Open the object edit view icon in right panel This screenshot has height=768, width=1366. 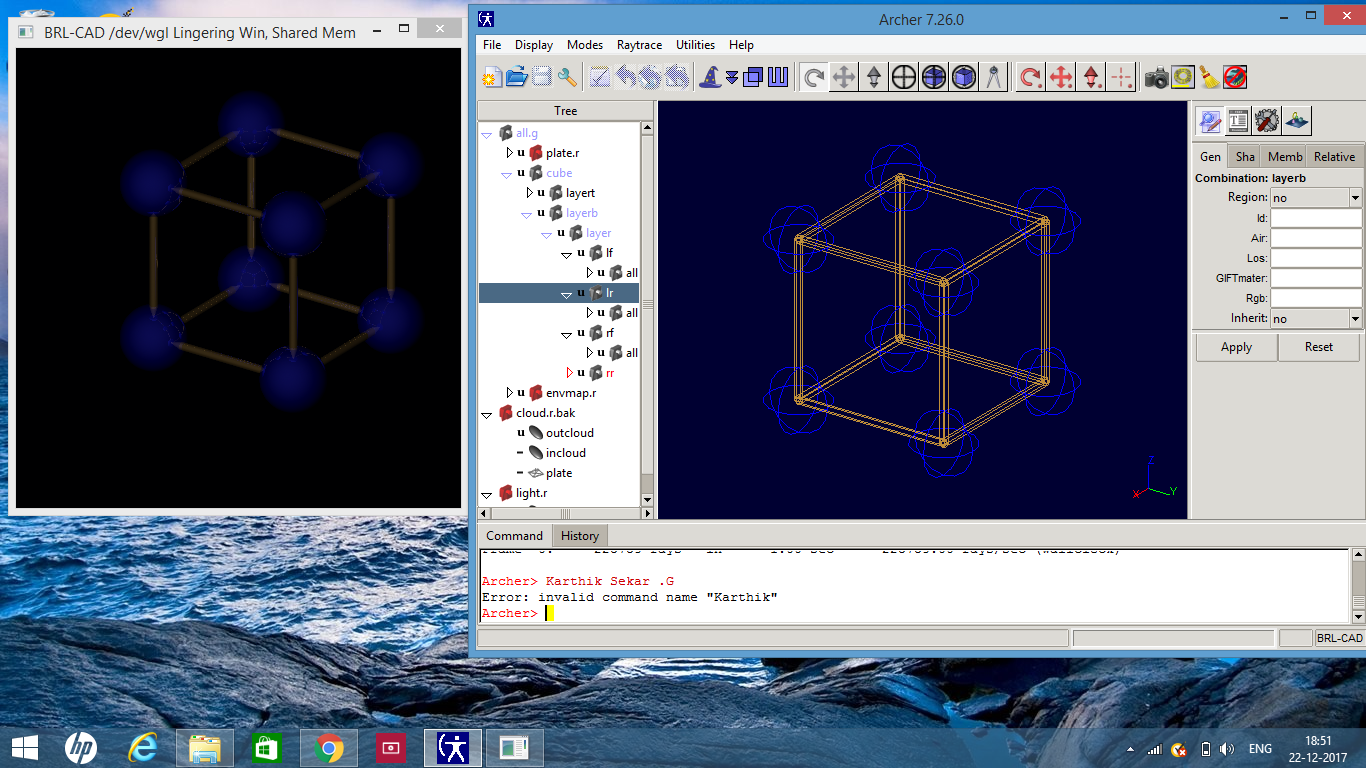(1210, 121)
